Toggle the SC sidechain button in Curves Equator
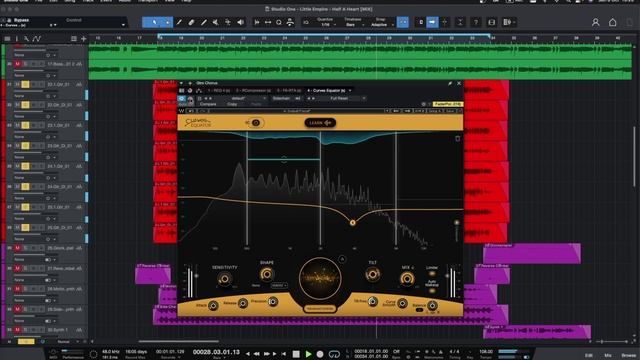640x360 pixels. pyautogui.click(x=256, y=122)
